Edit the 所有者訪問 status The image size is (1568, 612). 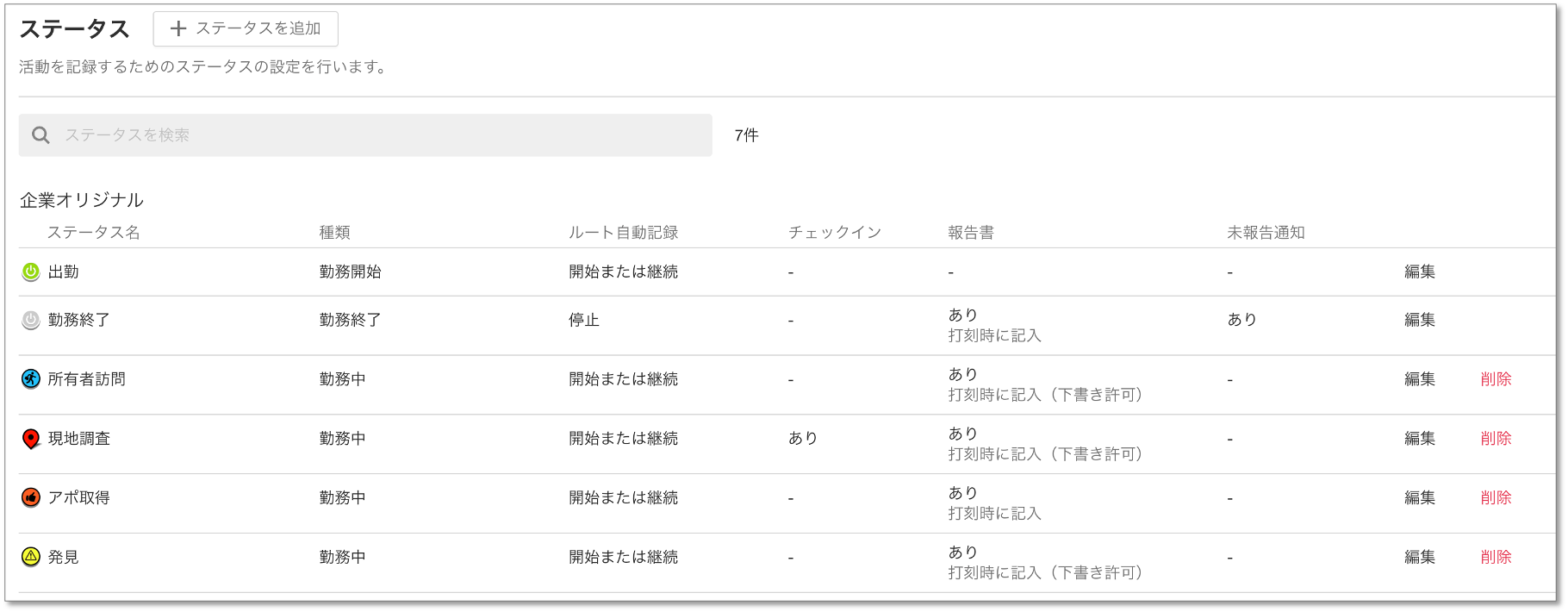(1419, 379)
